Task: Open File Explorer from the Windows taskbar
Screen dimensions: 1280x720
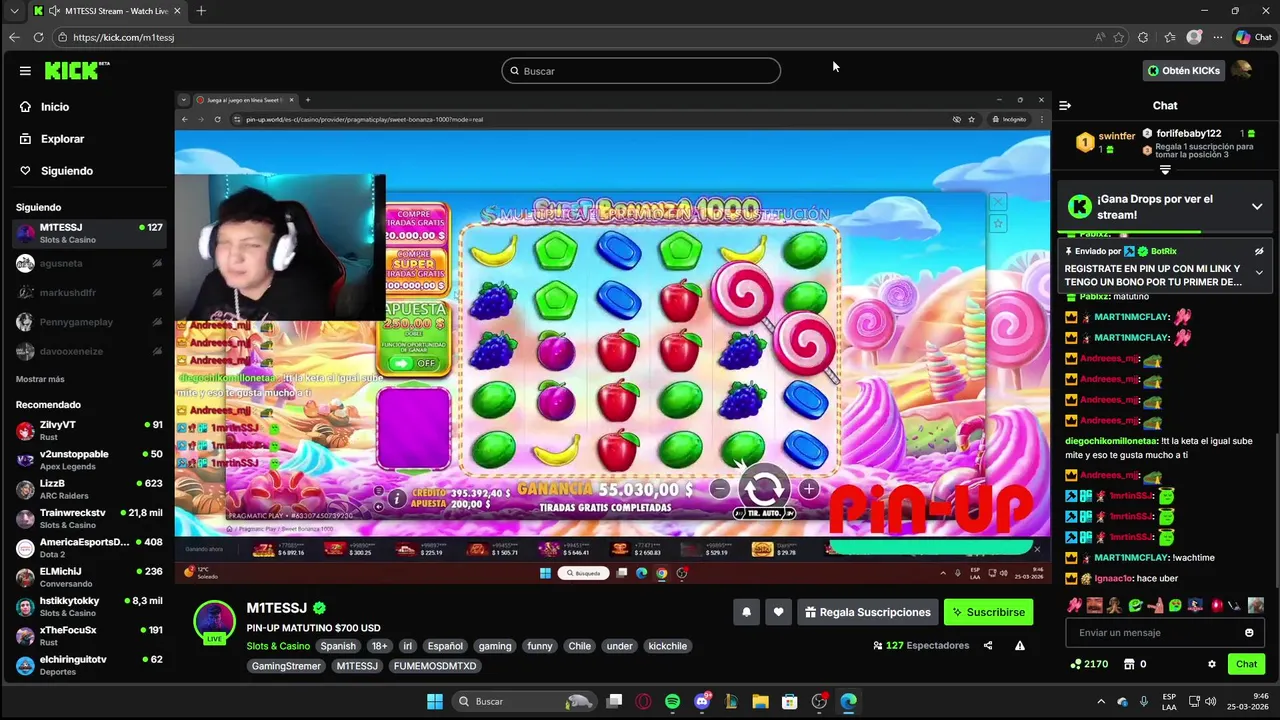Action: [x=760, y=701]
